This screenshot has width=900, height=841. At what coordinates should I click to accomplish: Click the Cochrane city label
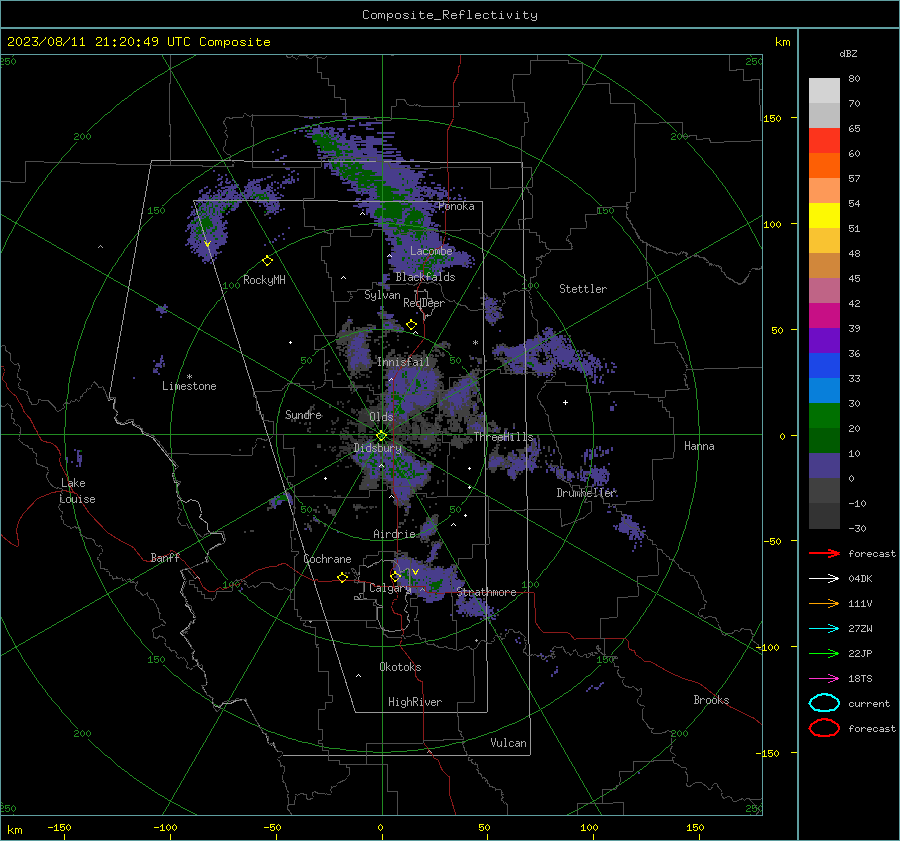pos(327,559)
